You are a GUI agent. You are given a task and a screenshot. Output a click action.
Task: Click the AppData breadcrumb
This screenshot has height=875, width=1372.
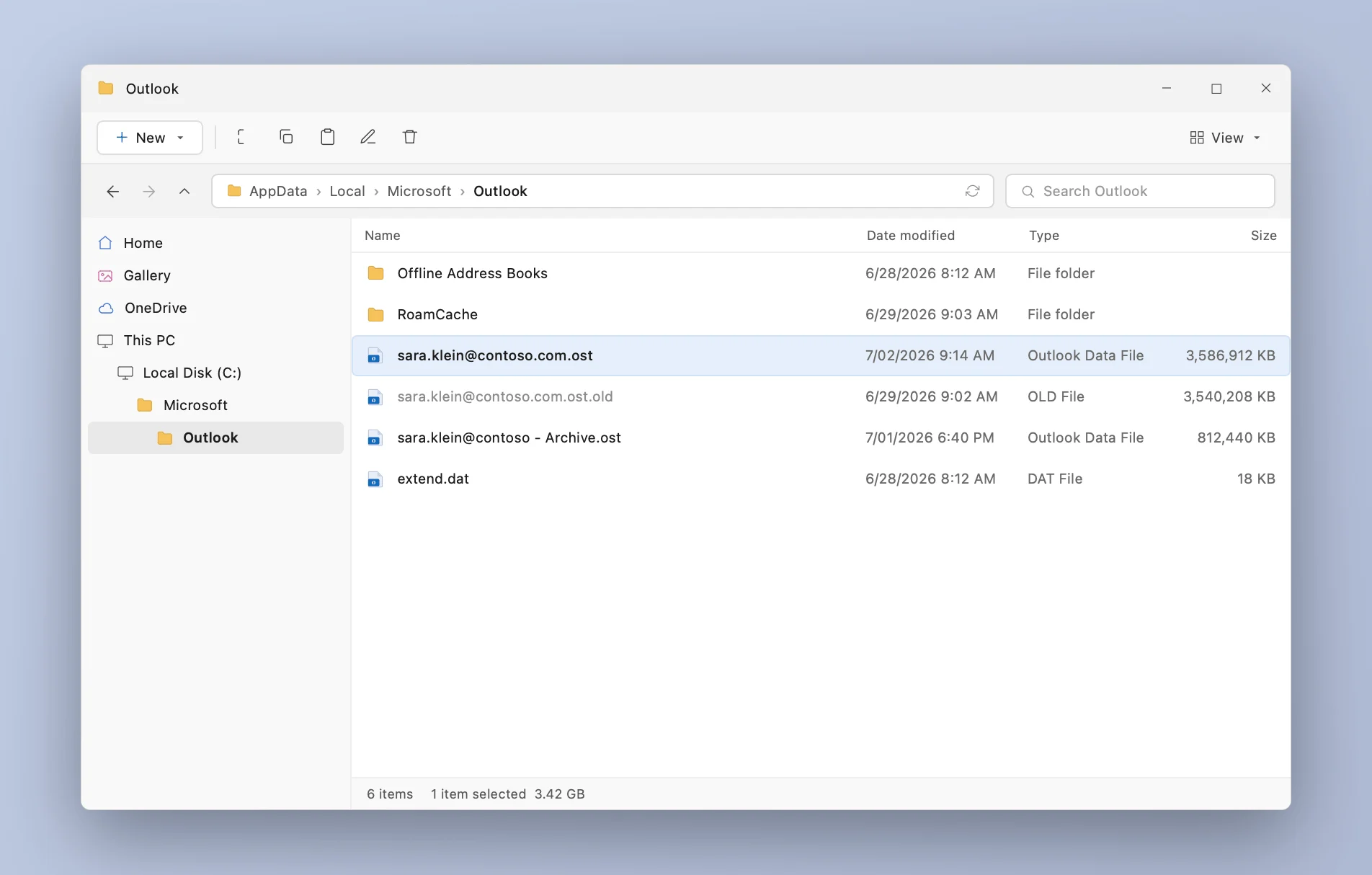tap(278, 191)
